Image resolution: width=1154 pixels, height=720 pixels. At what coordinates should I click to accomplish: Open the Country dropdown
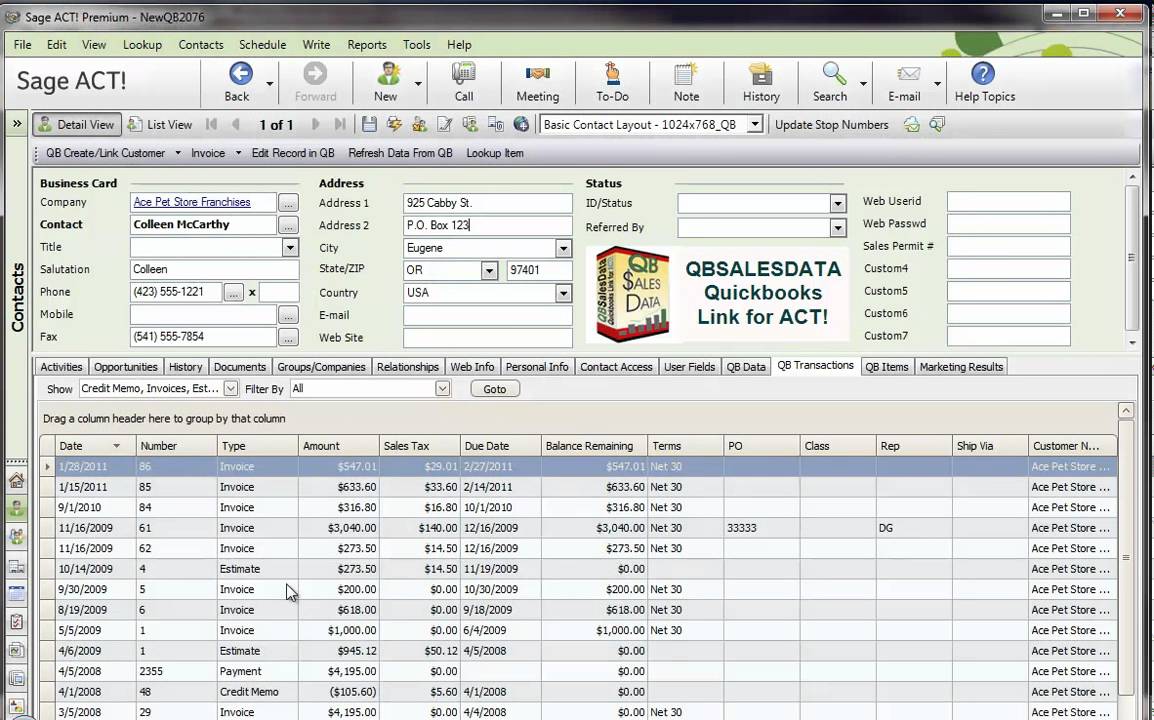point(563,293)
